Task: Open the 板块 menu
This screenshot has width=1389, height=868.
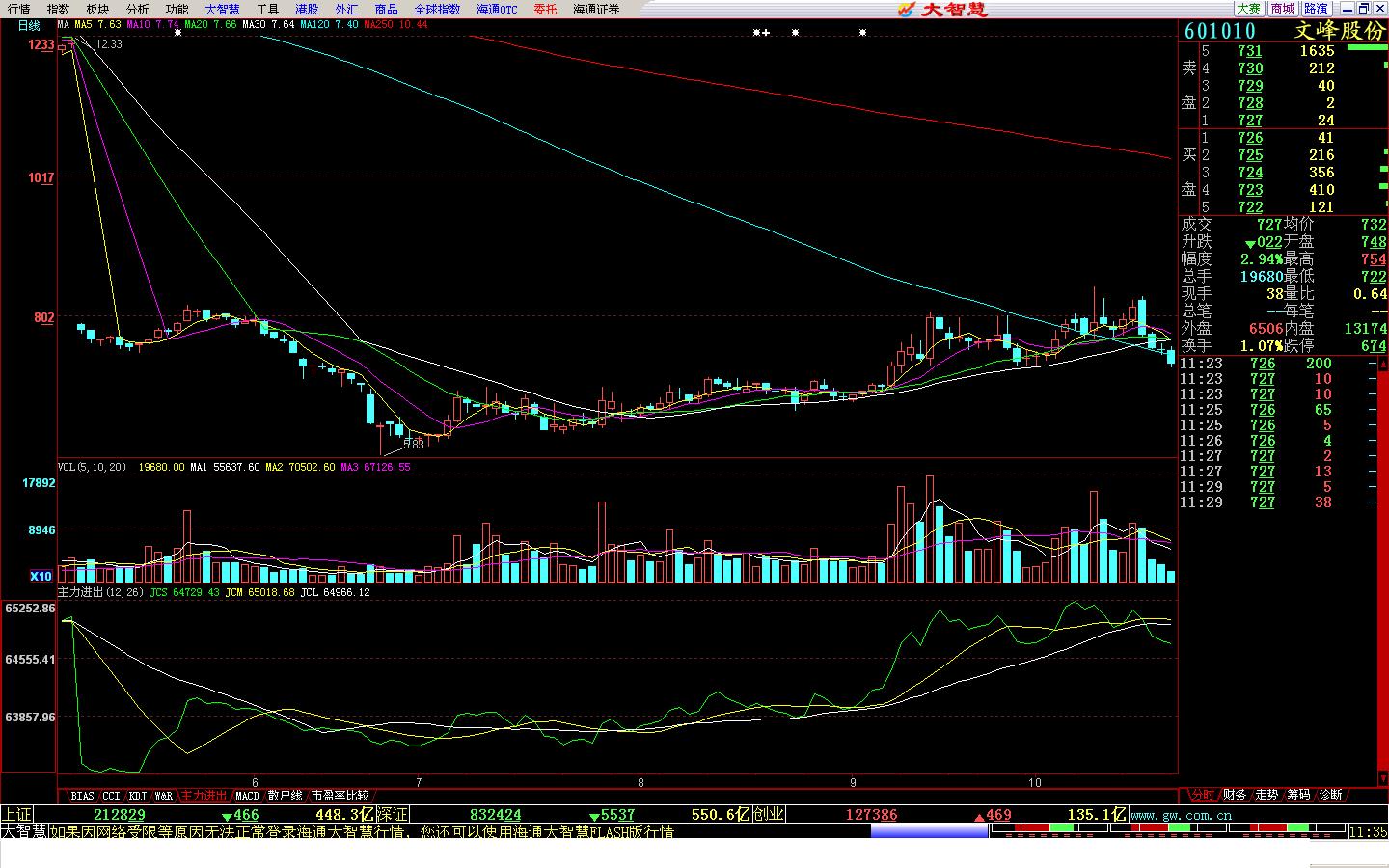Action: (x=97, y=9)
